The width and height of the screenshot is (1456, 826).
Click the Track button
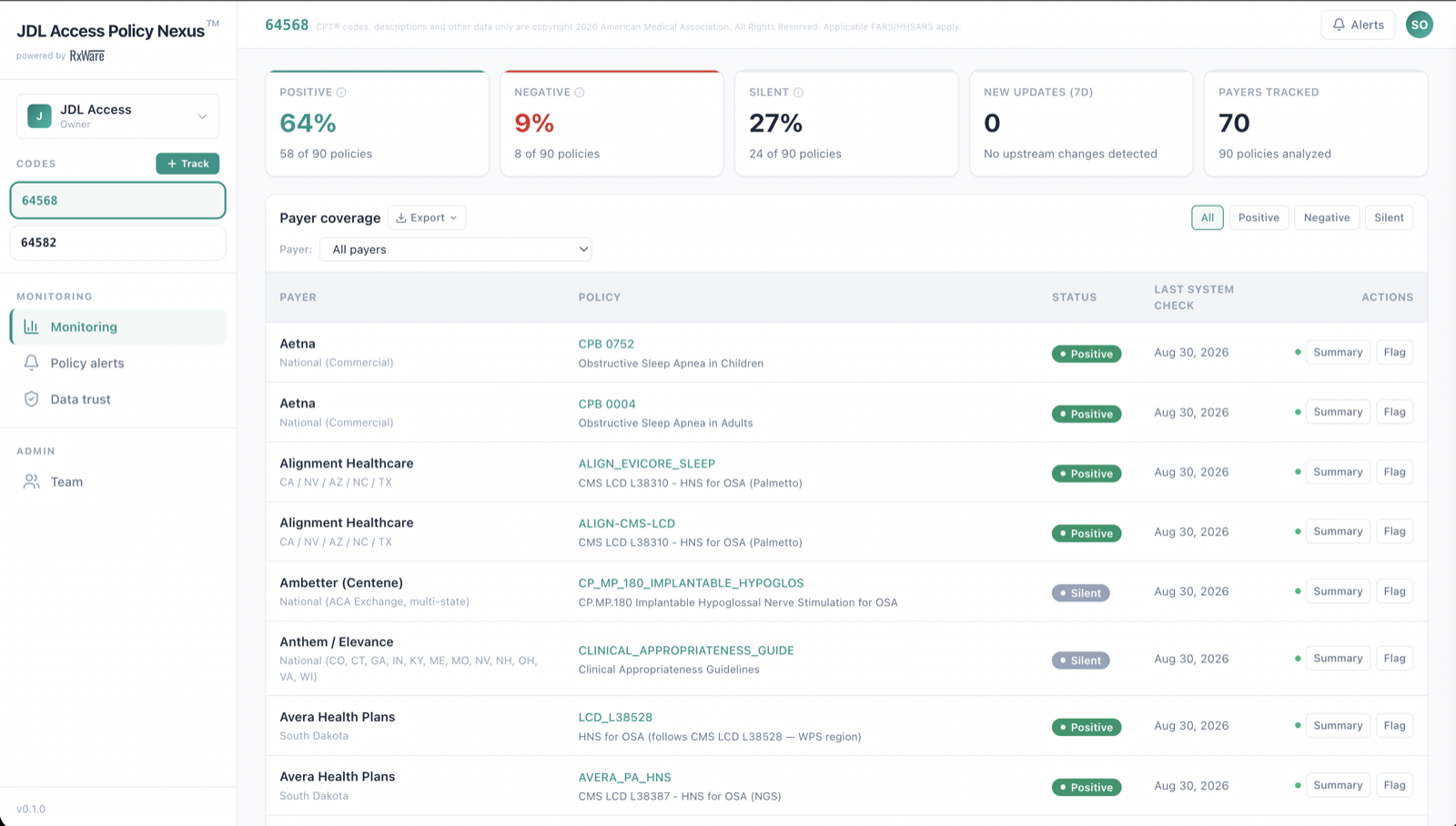(187, 164)
